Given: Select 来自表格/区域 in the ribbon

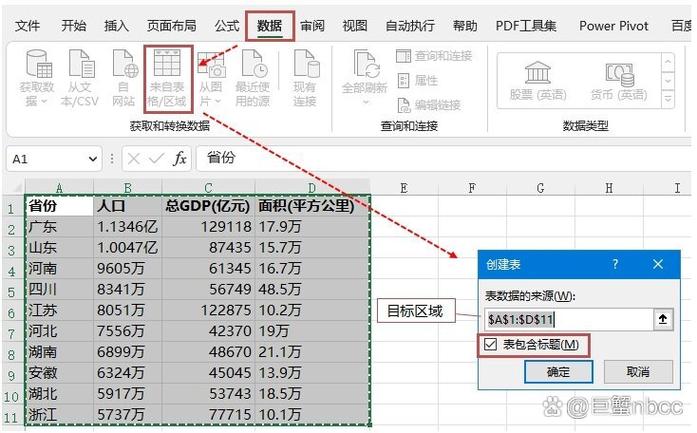Looking at the screenshot, I should (x=168, y=78).
